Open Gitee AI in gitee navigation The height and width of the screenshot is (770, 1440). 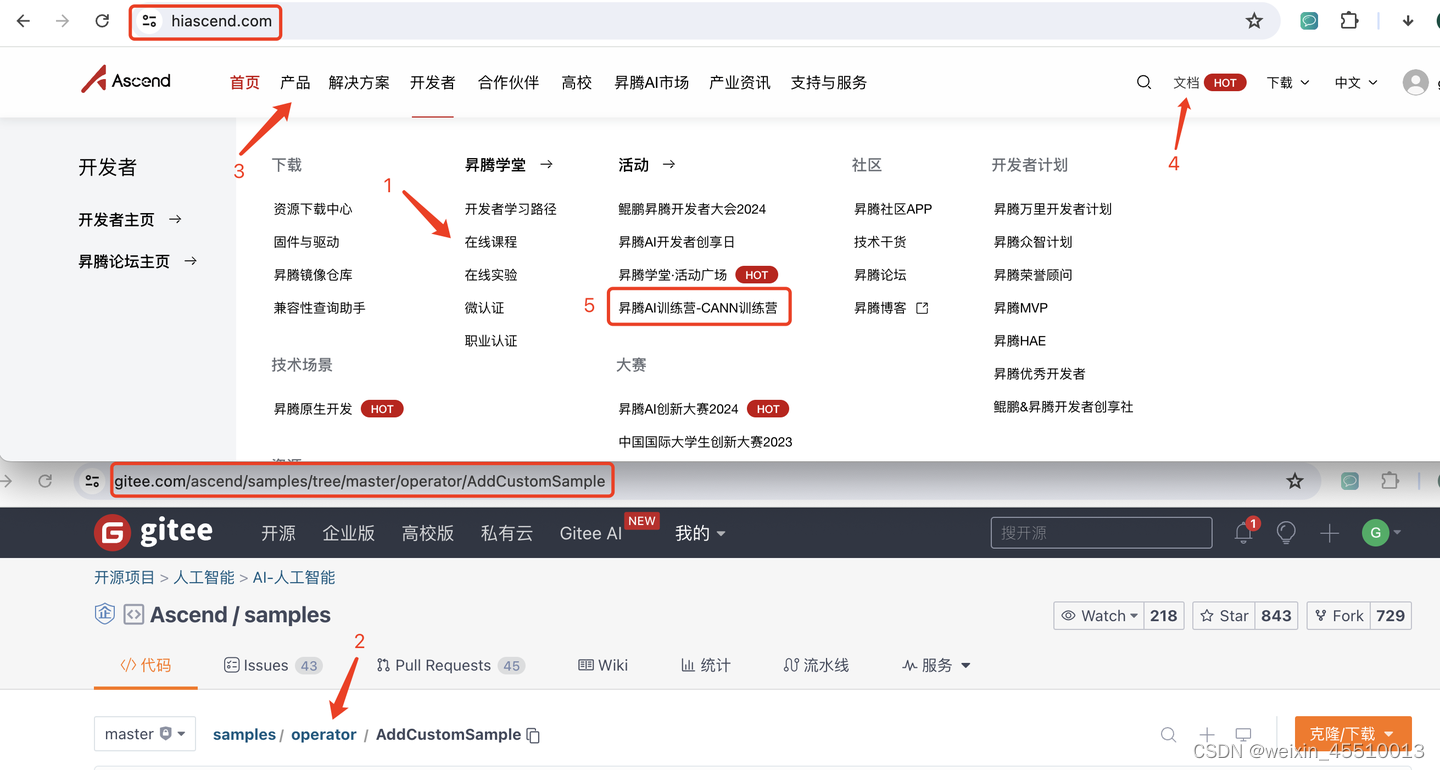pos(591,533)
